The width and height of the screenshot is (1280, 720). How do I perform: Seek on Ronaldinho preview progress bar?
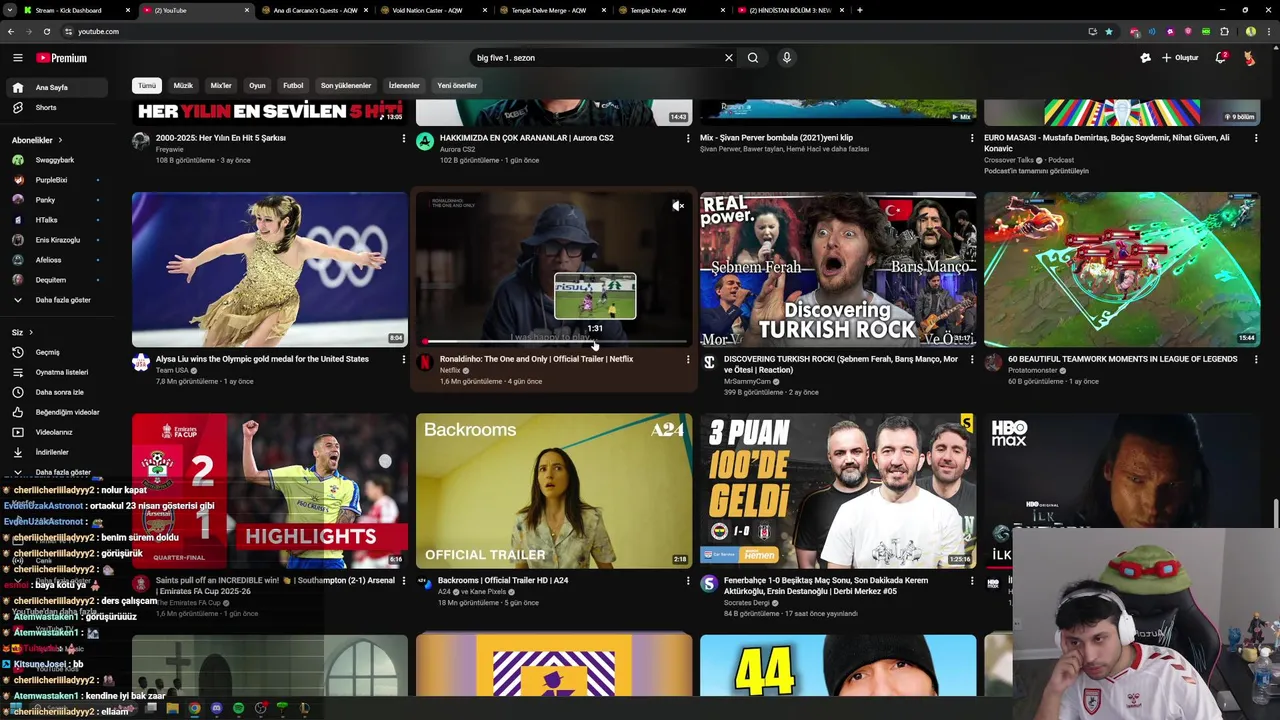pyautogui.click(x=554, y=342)
